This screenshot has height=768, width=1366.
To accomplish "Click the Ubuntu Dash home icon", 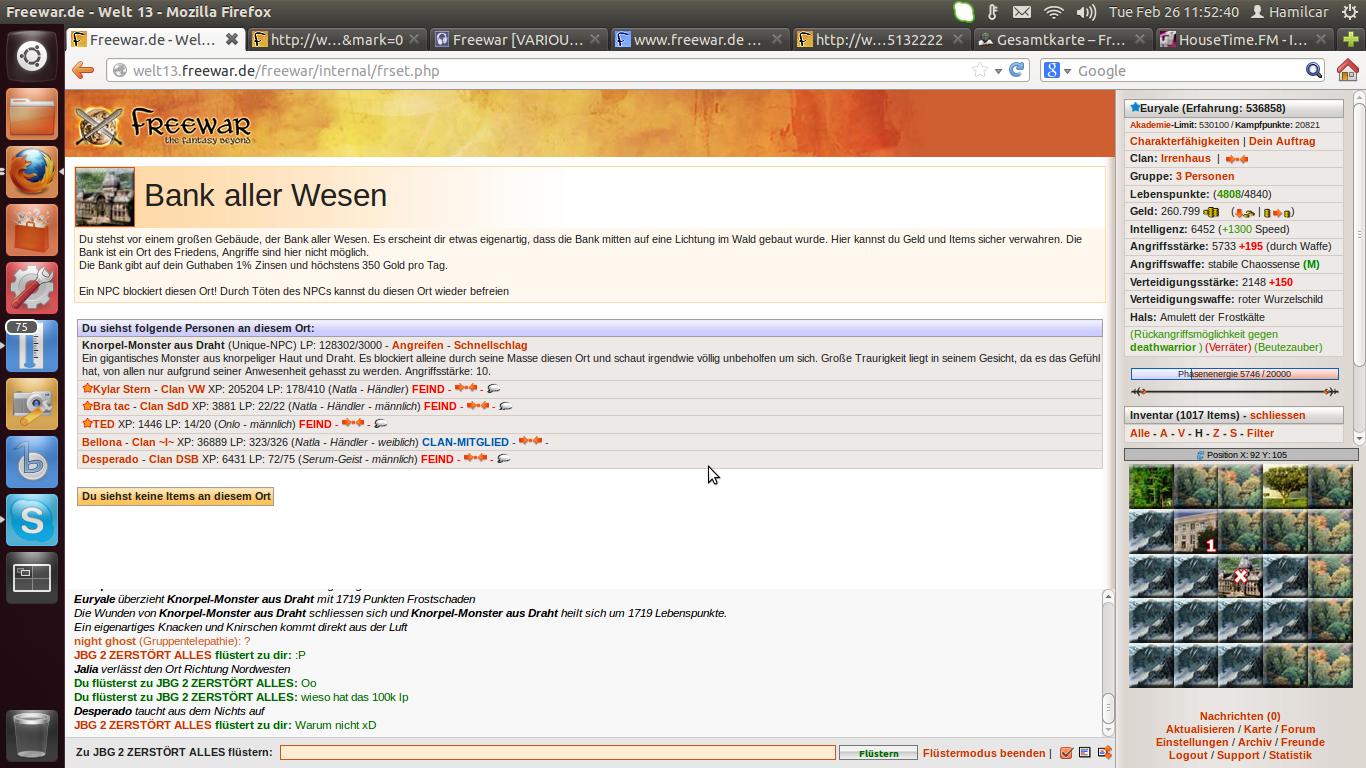I will [x=32, y=54].
